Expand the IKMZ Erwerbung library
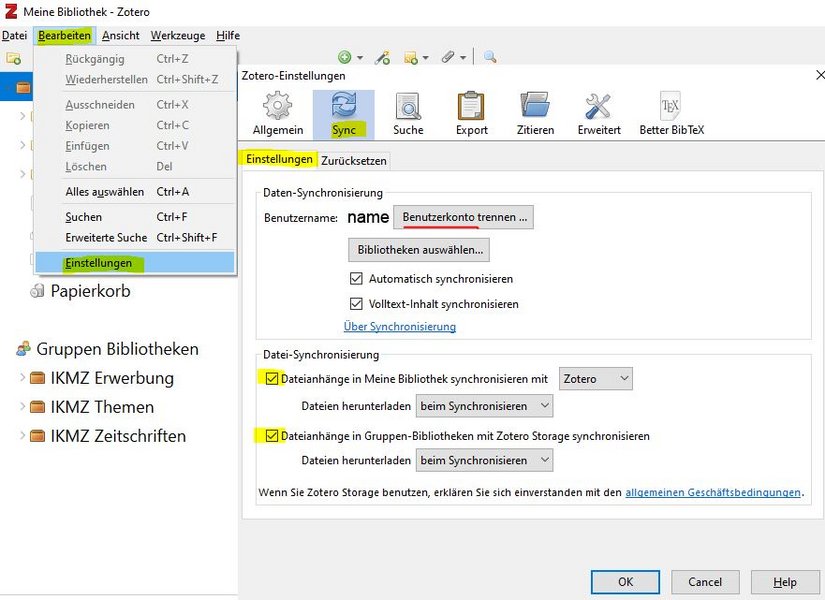Image resolution: width=825 pixels, height=600 pixels. point(22,377)
